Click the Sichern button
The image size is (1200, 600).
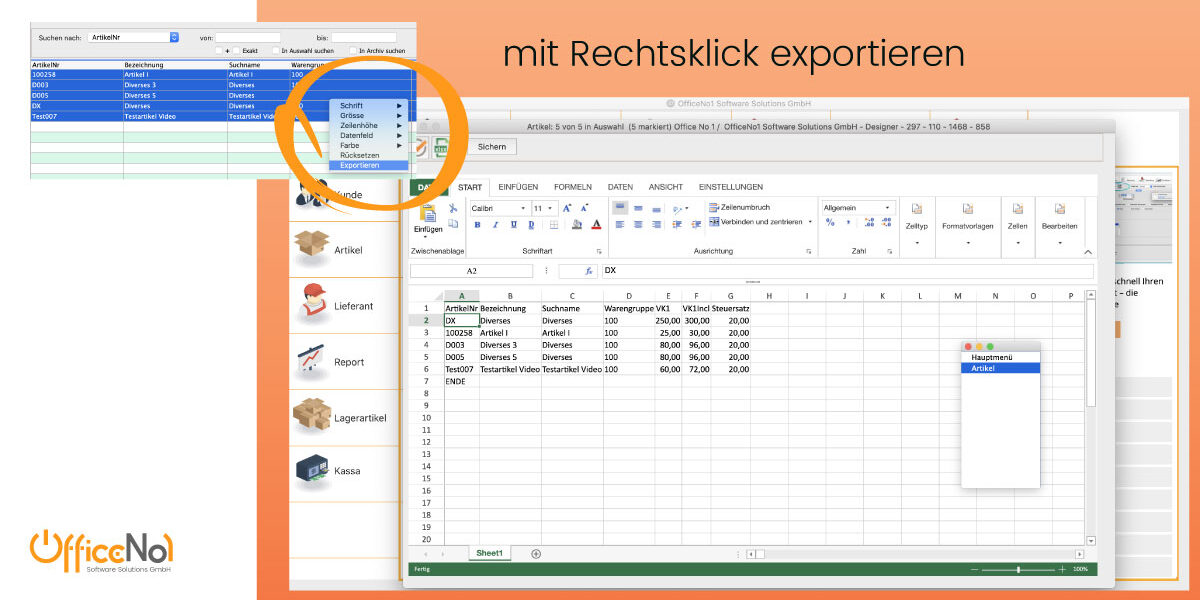(491, 147)
